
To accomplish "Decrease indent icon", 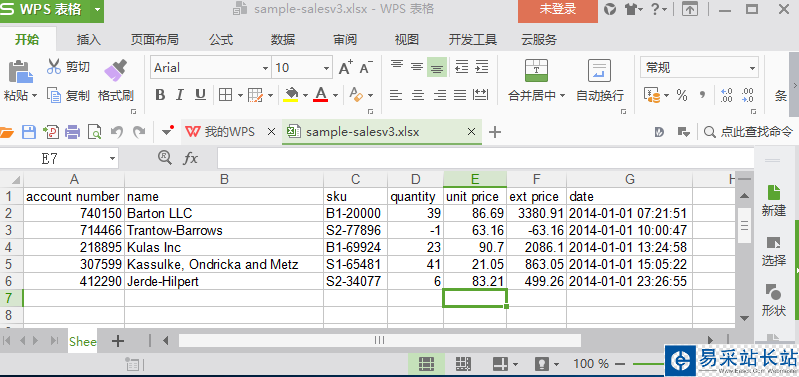I will 461,67.
